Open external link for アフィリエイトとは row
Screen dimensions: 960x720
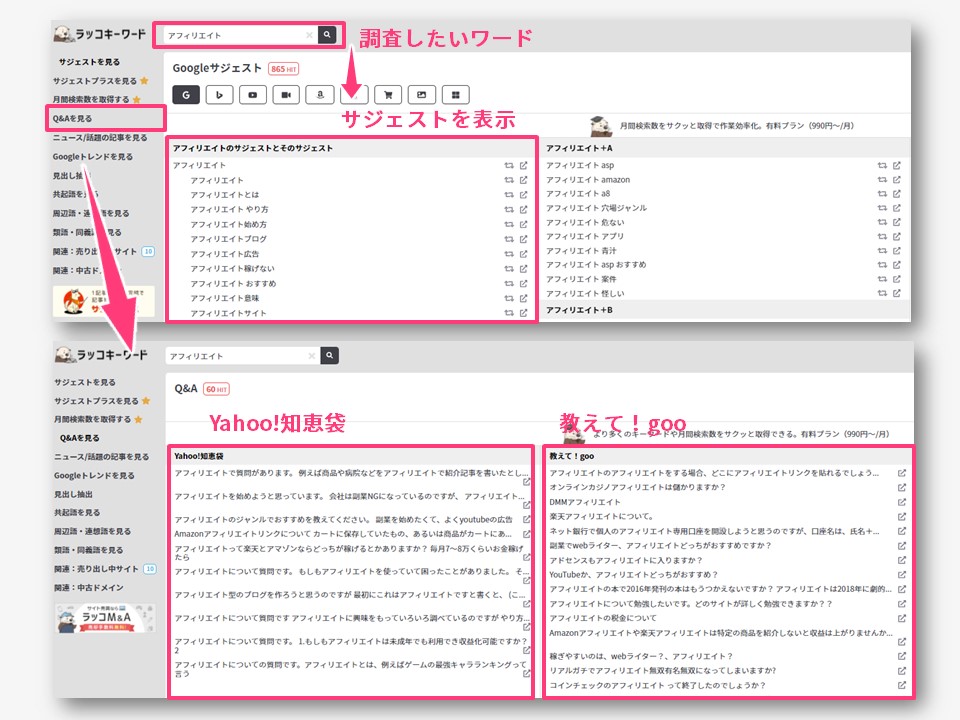[523, 195]
